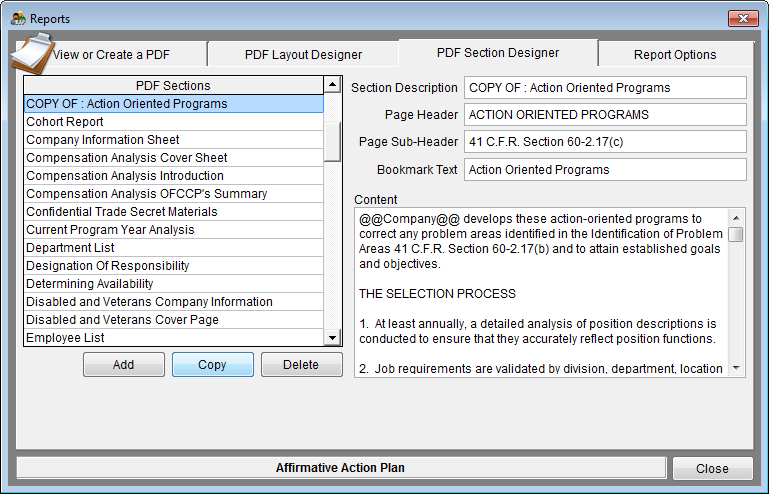The image size is (769, 494).
Task: Click Content box scroll up arrow
Action: tap(736, 218)
